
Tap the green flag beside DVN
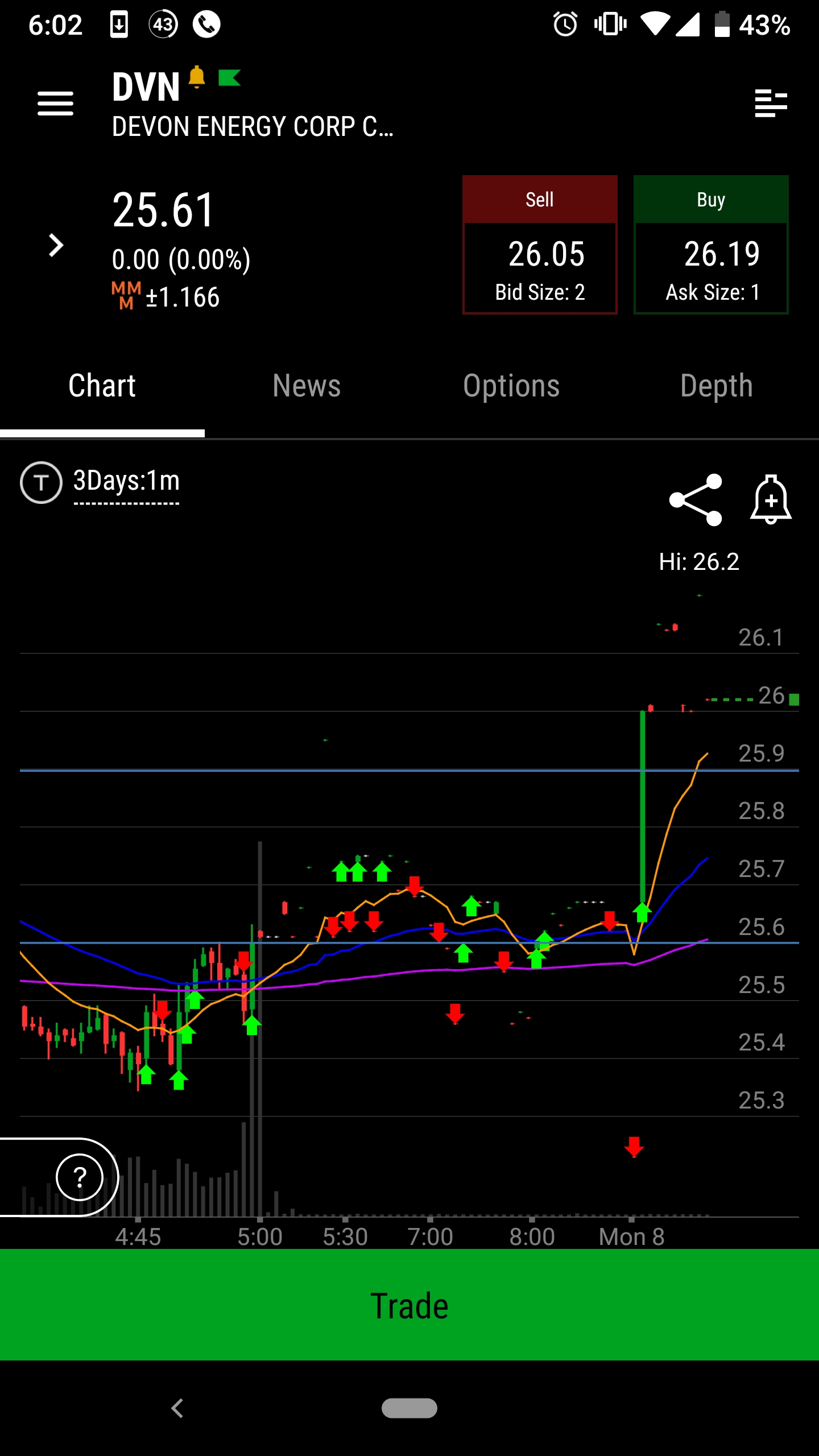(x=230, y=78)
